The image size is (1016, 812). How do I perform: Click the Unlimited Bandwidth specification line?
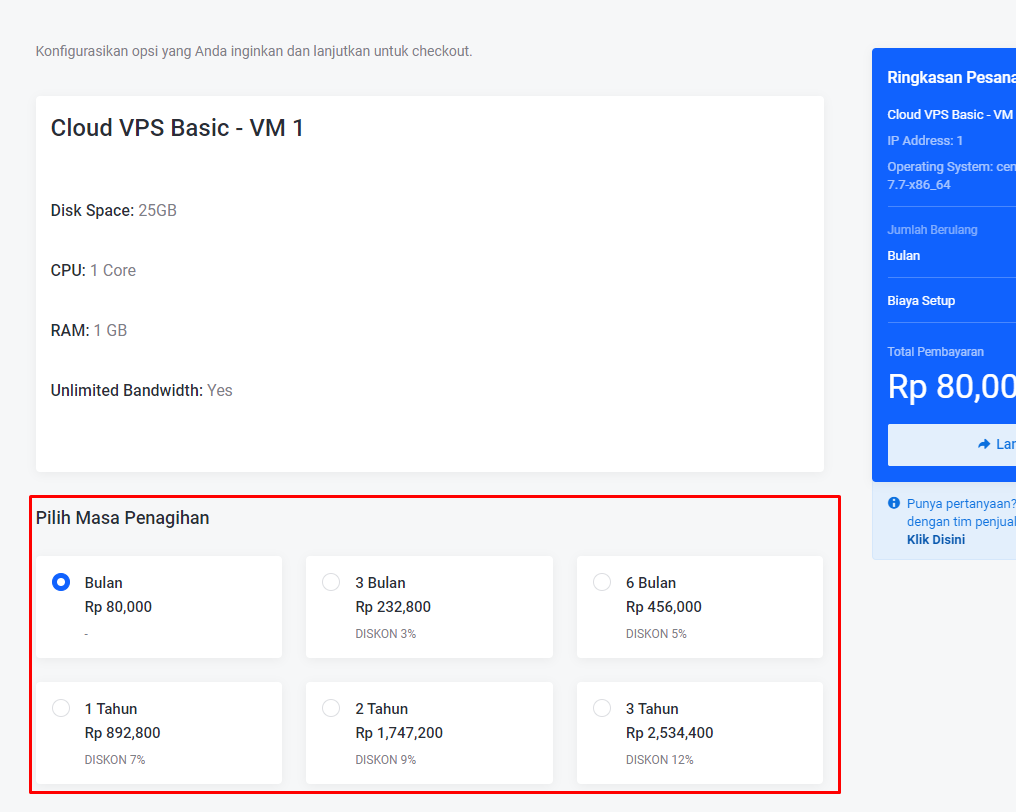pyautogui.click(x=141, y=390)
